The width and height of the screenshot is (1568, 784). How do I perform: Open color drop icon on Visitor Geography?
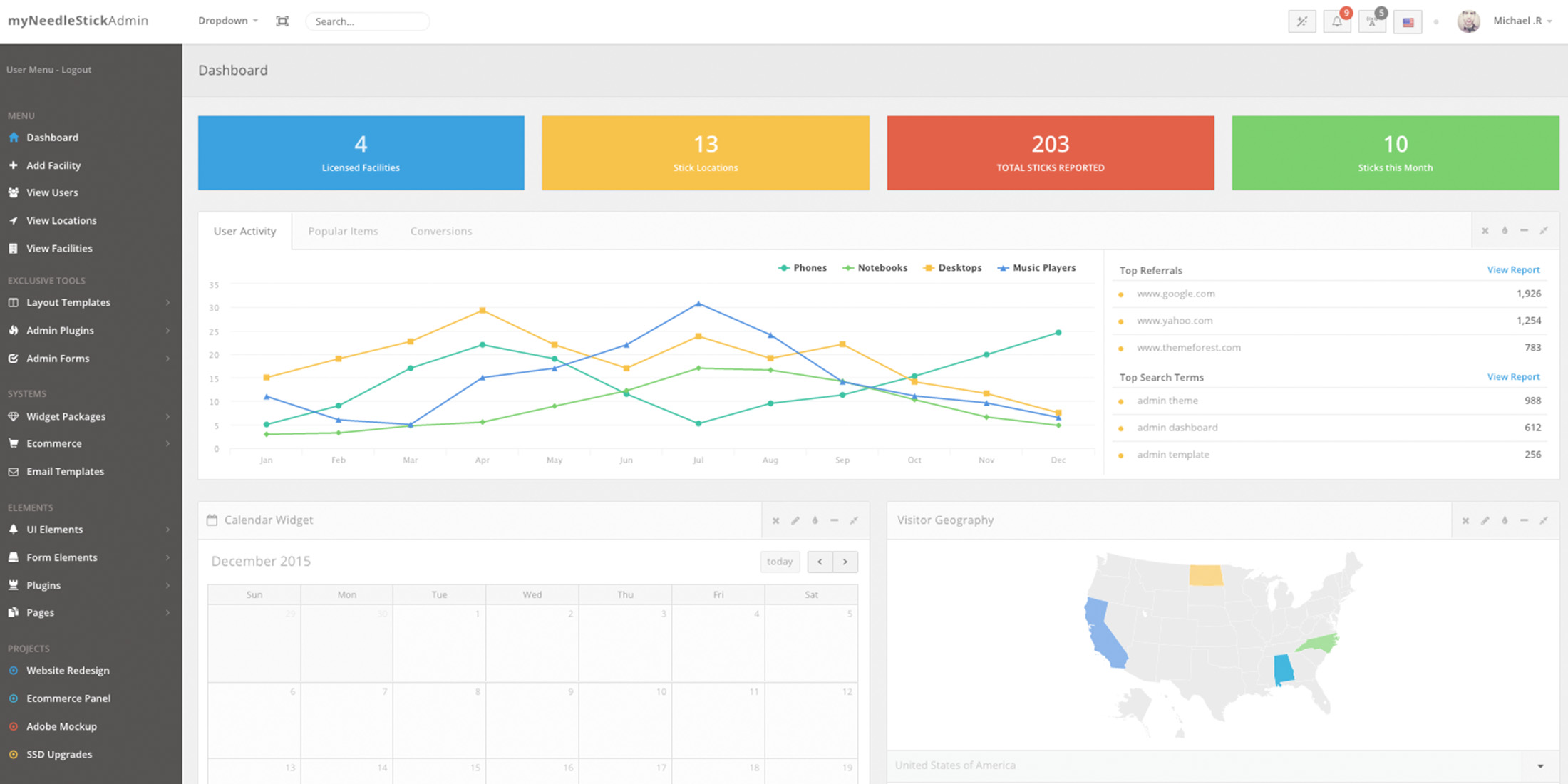[1505, 520]
